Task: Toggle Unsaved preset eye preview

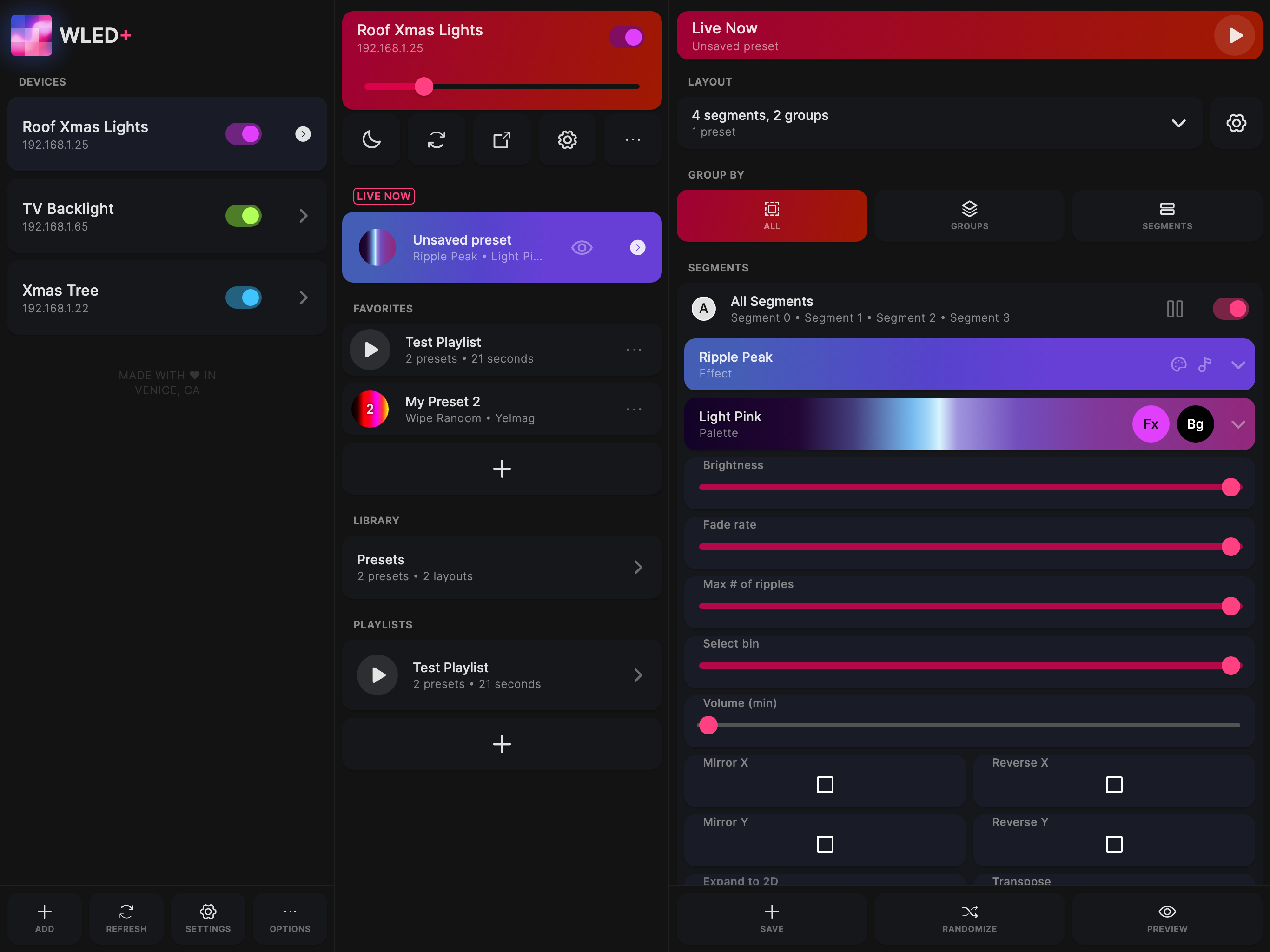Action: pos(582,247)
